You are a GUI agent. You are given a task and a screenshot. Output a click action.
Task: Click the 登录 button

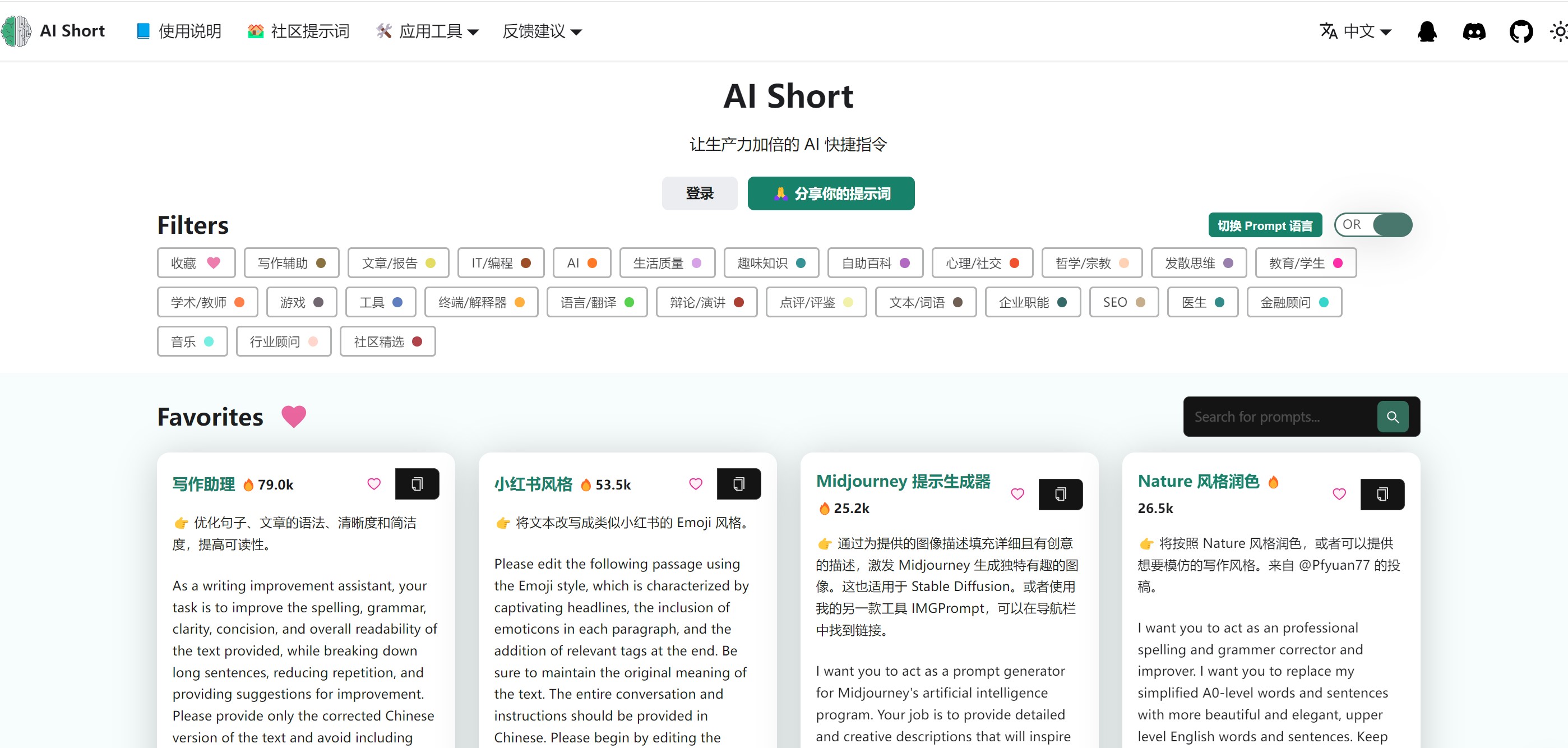click(700, 193)
